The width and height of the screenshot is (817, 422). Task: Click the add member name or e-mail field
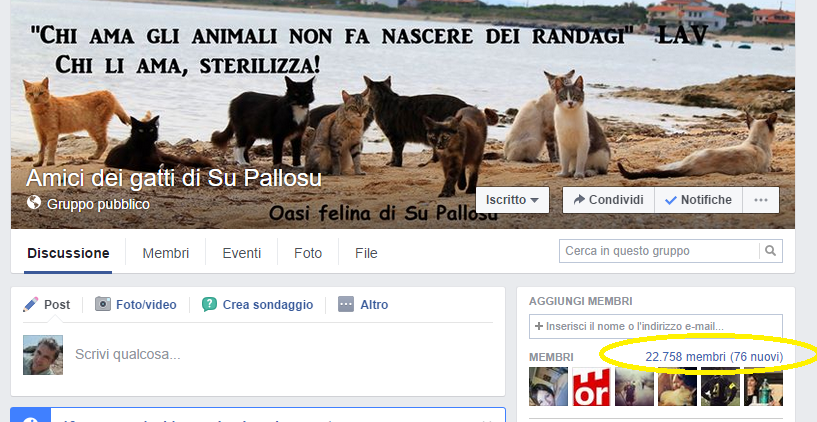coord(655,327)
